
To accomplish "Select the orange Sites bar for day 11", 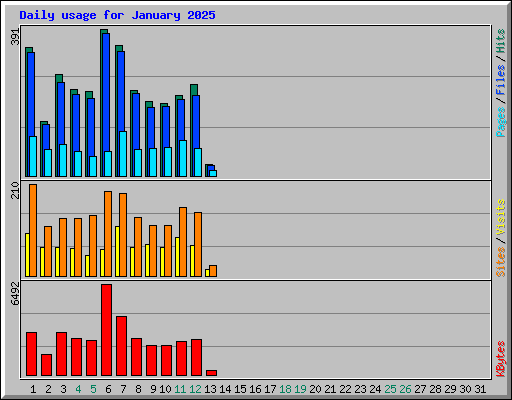I will (183, 242).
